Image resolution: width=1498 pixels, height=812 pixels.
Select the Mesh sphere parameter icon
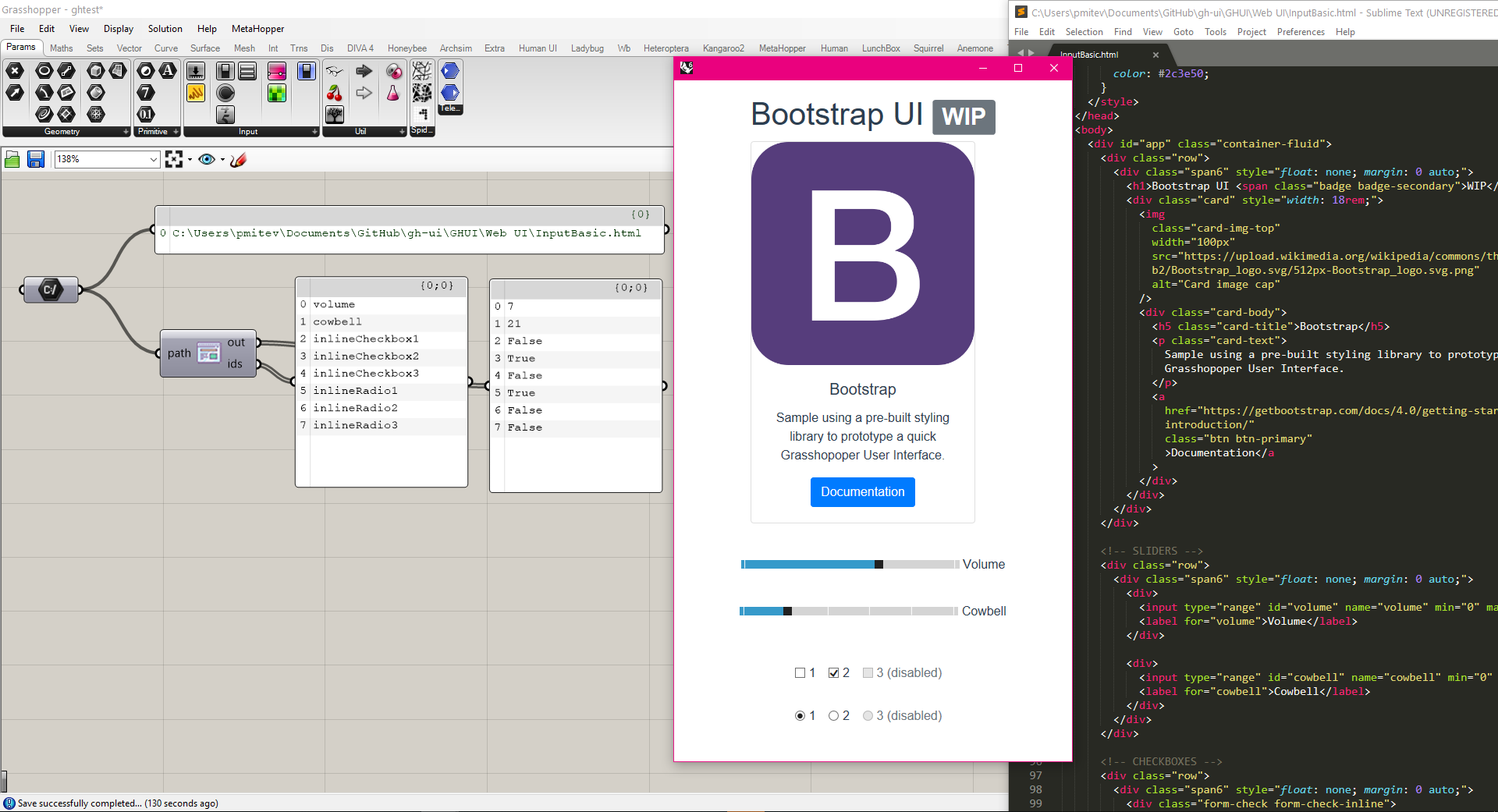click(x=96, y=115)
